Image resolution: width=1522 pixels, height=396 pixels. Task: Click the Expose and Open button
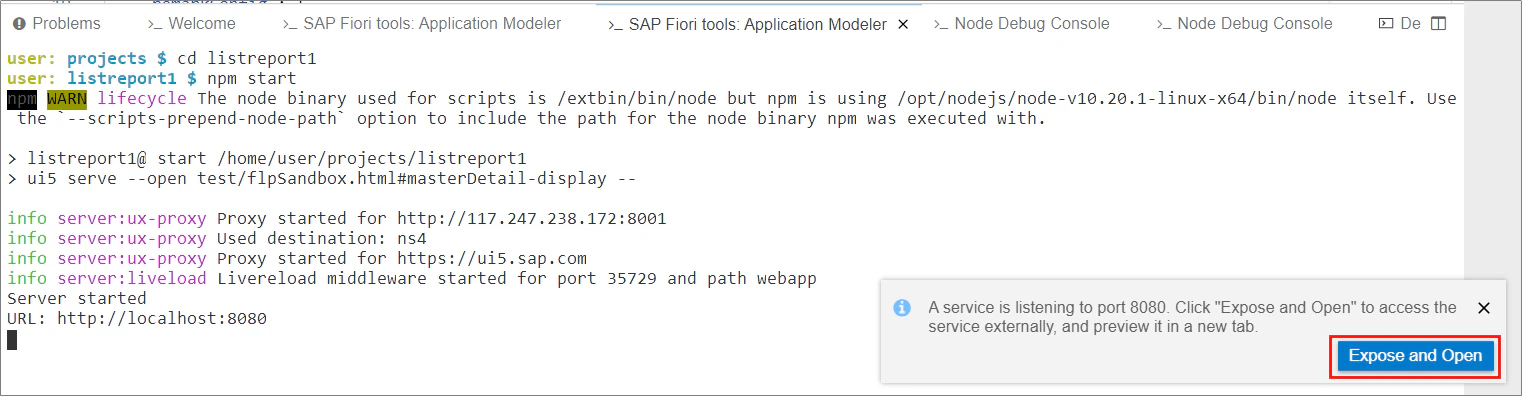tap(1415, 356)
